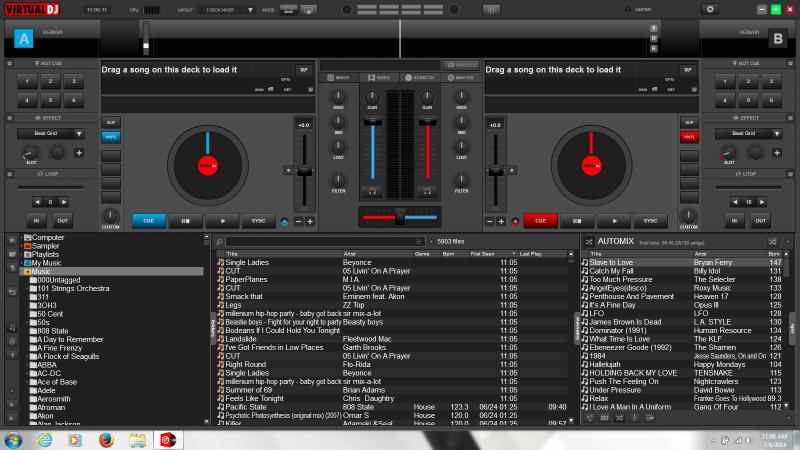Add an effect slot on deck B
Screen dimensions: 800x450
(x=777, y=153)
